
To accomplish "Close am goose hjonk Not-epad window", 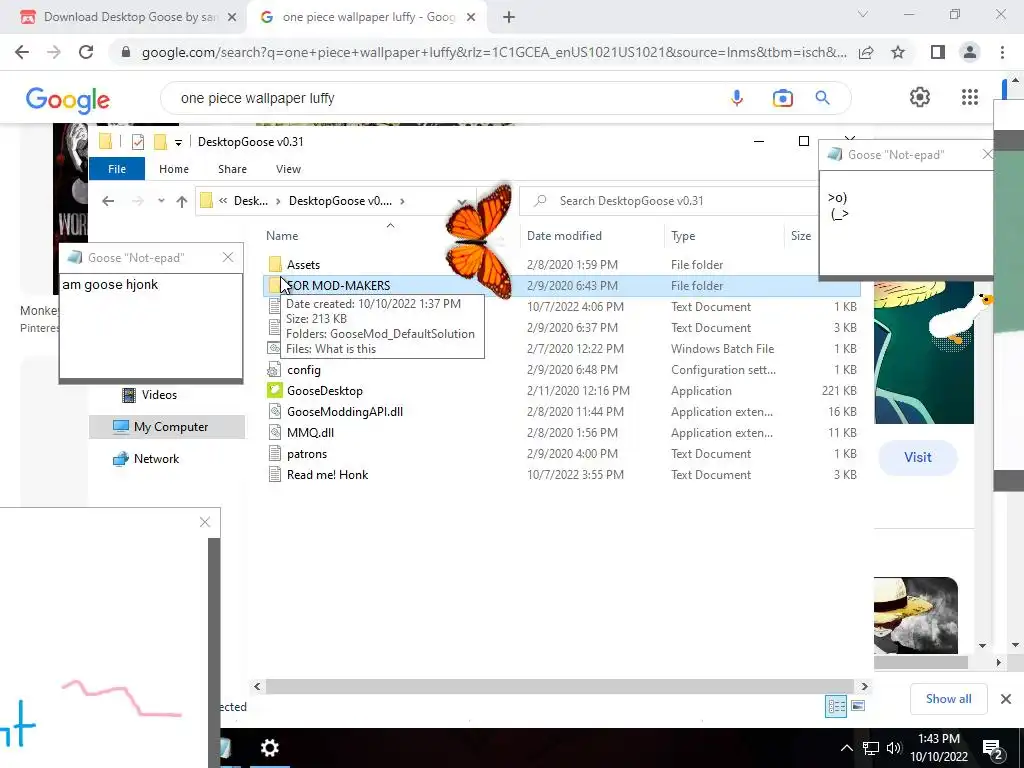I will click(x=228, y=257).
